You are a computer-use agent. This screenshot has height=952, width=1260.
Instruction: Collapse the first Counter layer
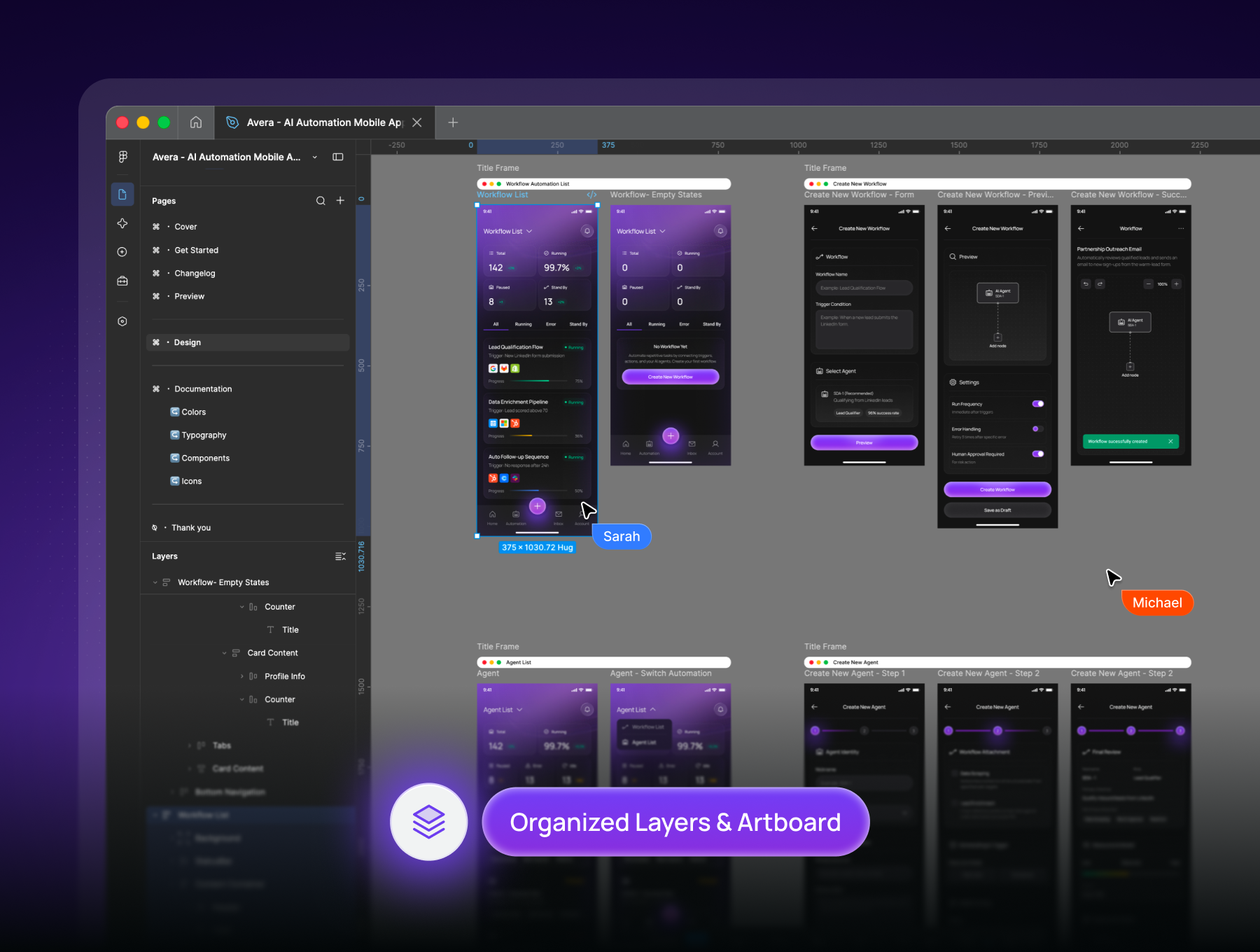pos(242,607)
